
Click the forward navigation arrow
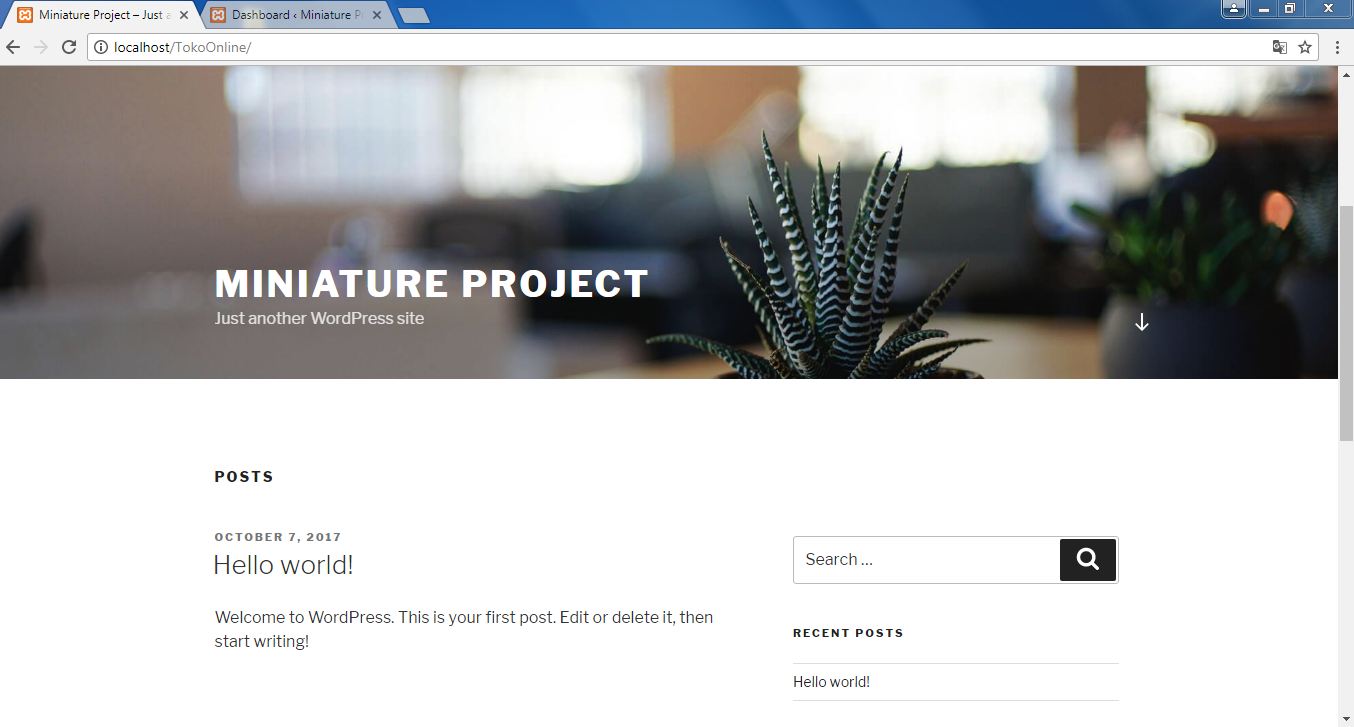click(41, 47)
